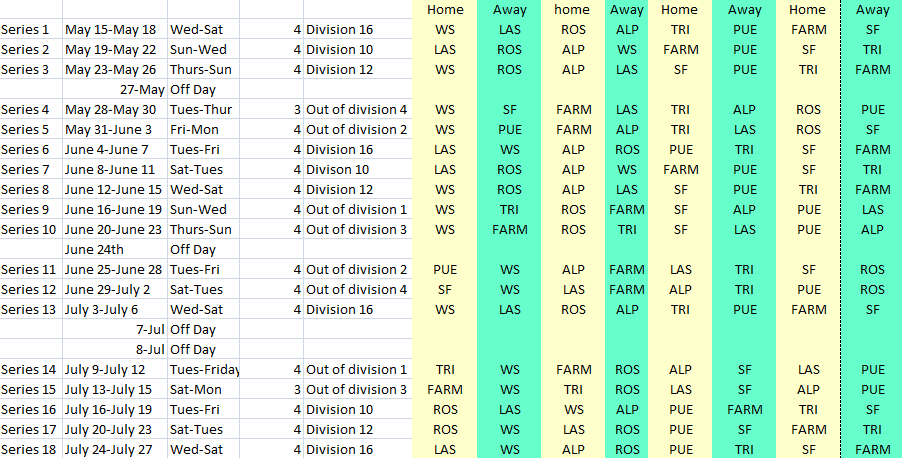Click the PUE cell in Series 11 row

(x=445, y=270)
